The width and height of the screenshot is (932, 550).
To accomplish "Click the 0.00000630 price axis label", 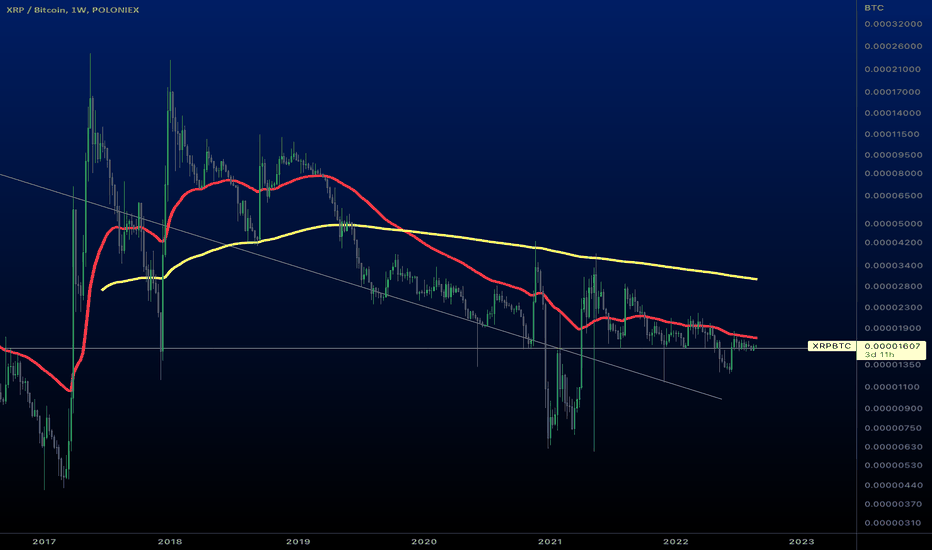I will [x=893, y=447].
